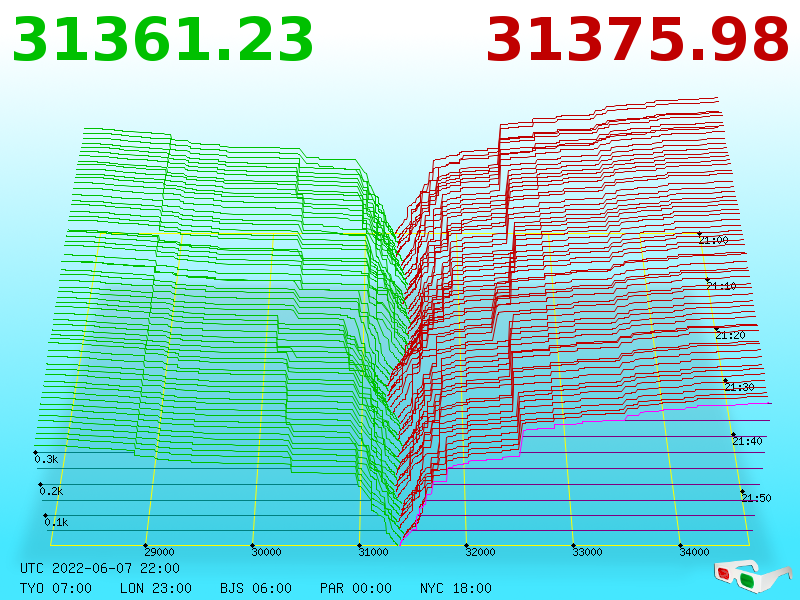Click the 21:20 time marker
This screenshot has height=600, width=800.
[730, 335]
